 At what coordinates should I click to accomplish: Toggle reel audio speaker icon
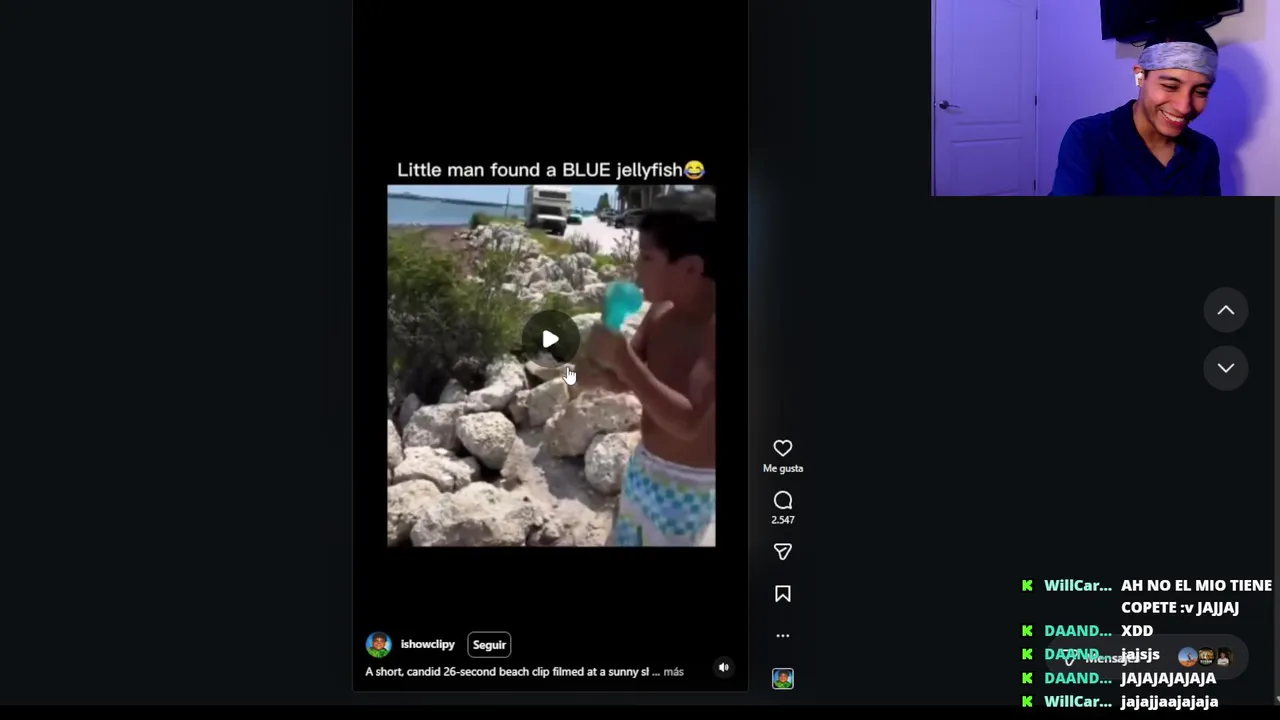point(723,667)
